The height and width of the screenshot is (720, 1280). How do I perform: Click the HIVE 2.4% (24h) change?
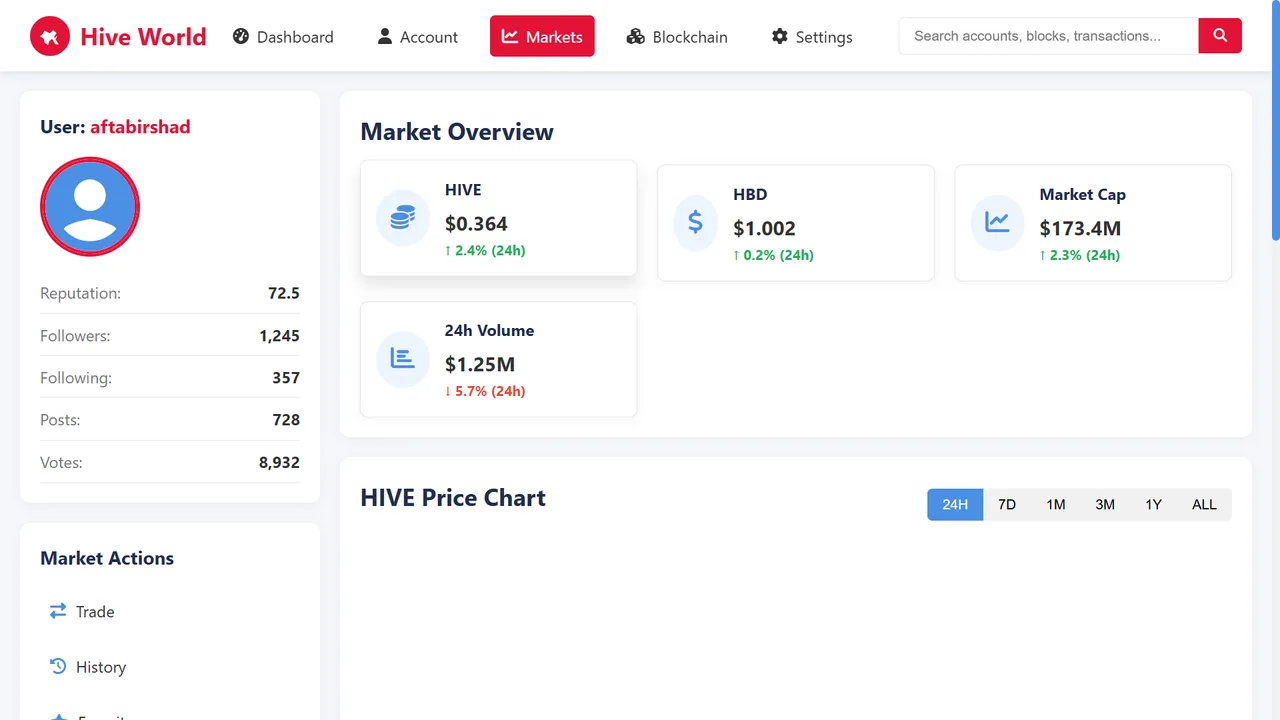point(485,251)
